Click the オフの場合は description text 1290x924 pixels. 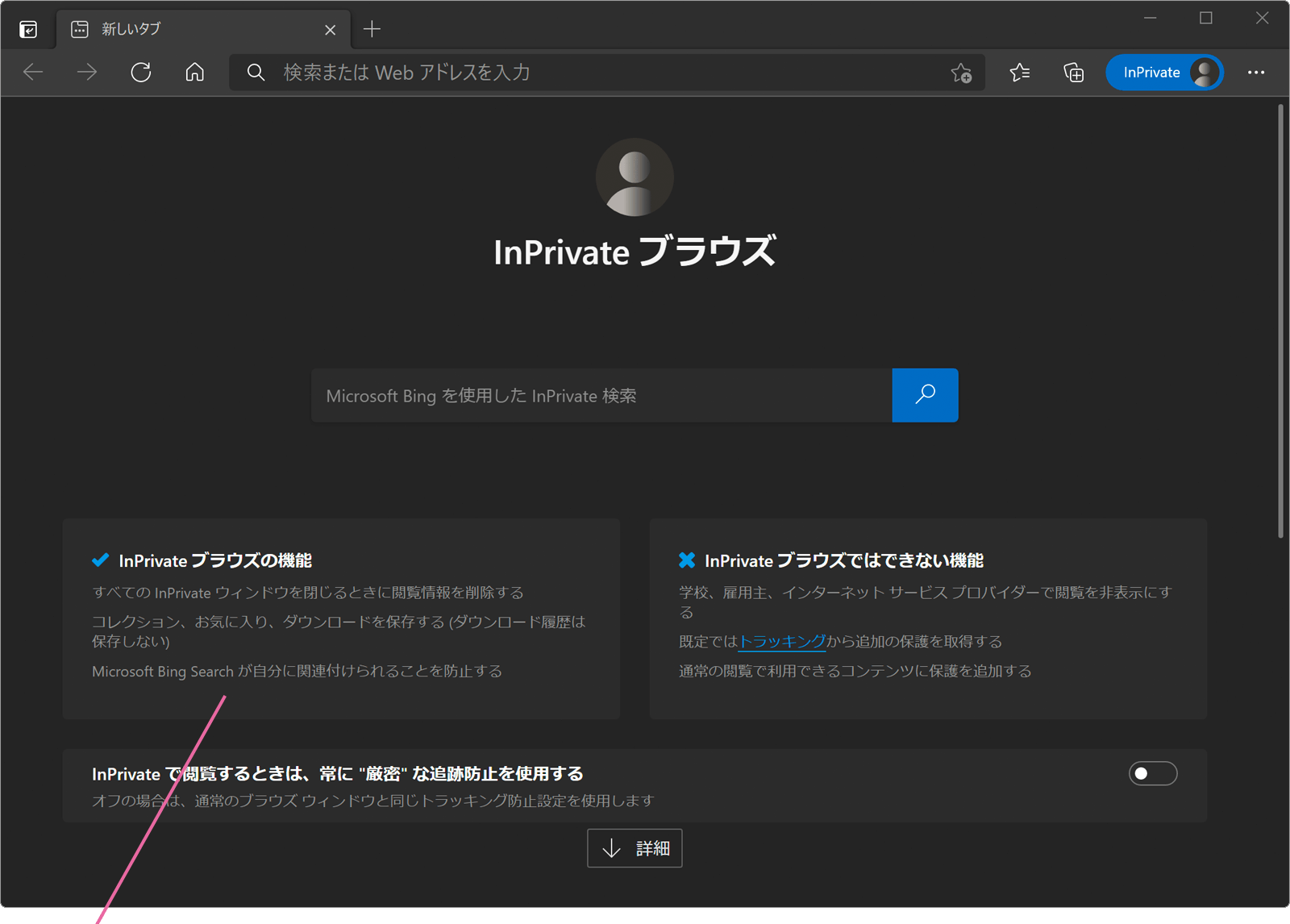click(x=373, y=801)
